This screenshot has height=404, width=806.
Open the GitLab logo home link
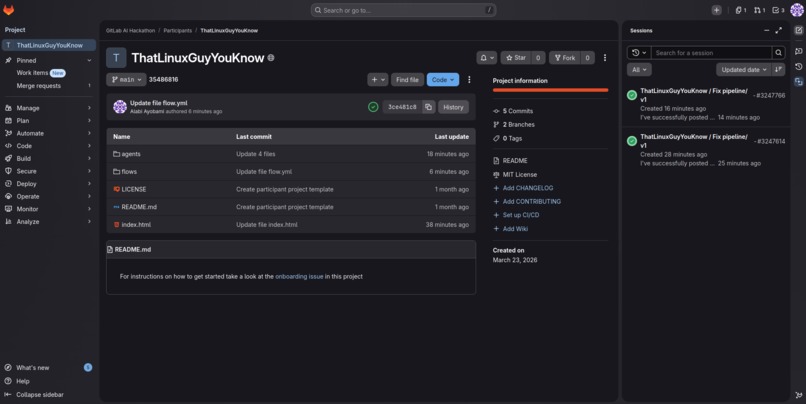(x=9, y=10)
